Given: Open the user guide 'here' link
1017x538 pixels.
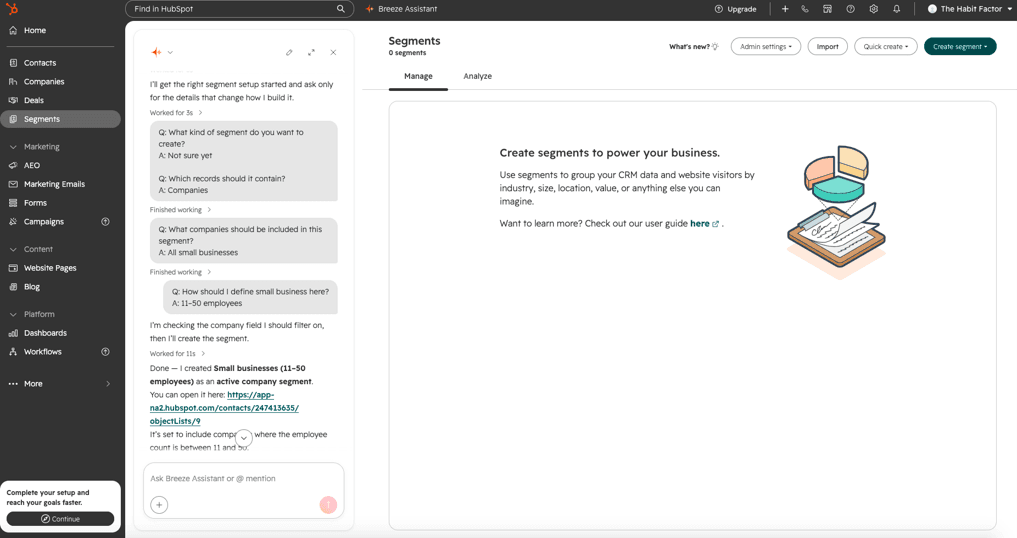Looking at the screenshot, I should pos(704,224).
